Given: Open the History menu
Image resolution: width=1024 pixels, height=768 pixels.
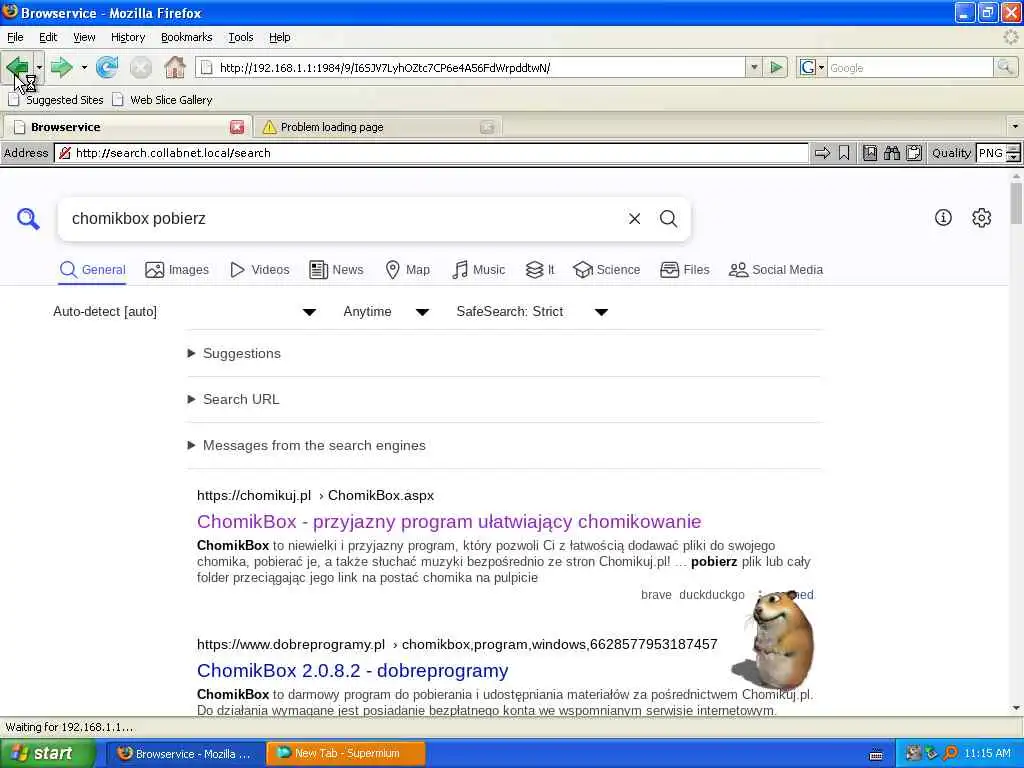Looking at the screenshot, I should click(x=128, y=37).
